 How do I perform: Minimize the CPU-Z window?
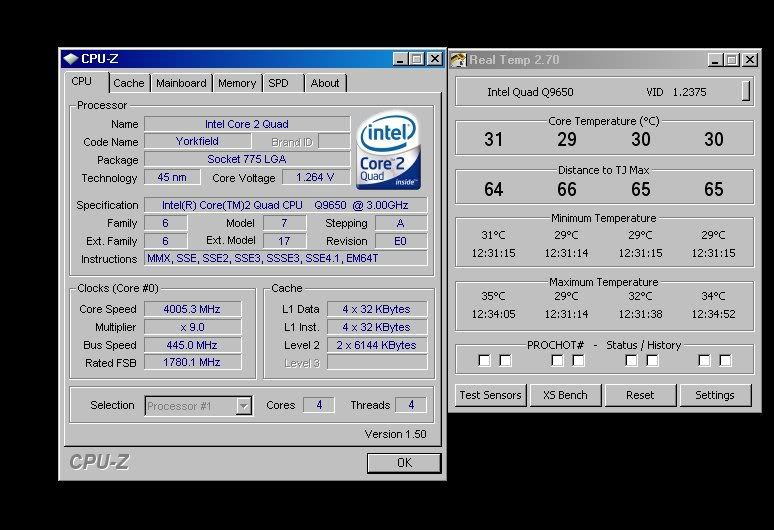coord(400,59)
